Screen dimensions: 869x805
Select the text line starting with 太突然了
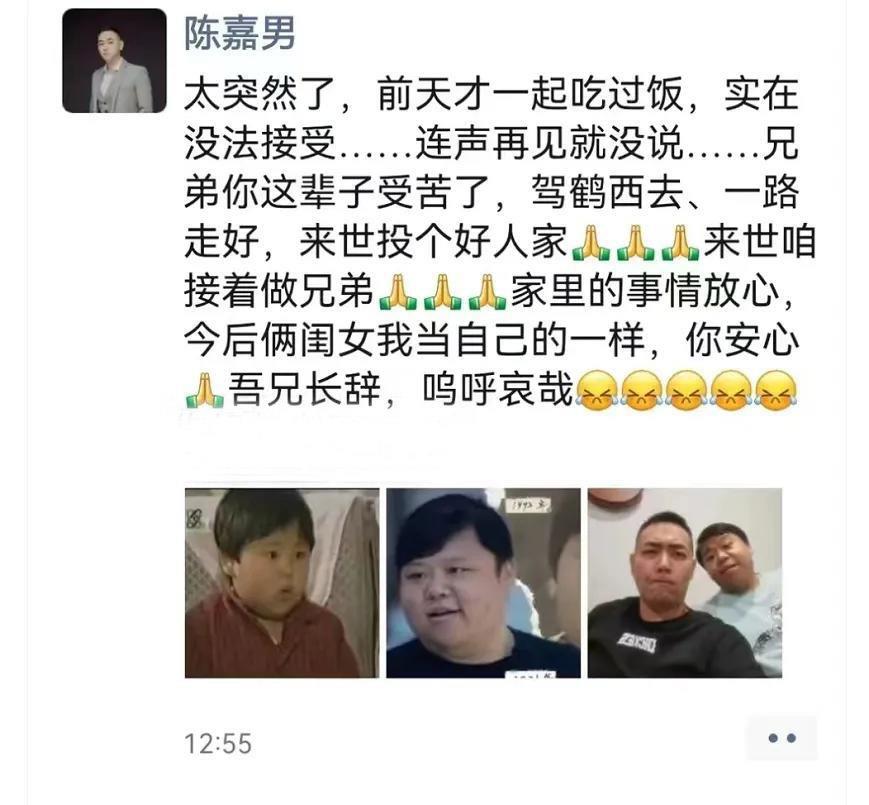491,95
